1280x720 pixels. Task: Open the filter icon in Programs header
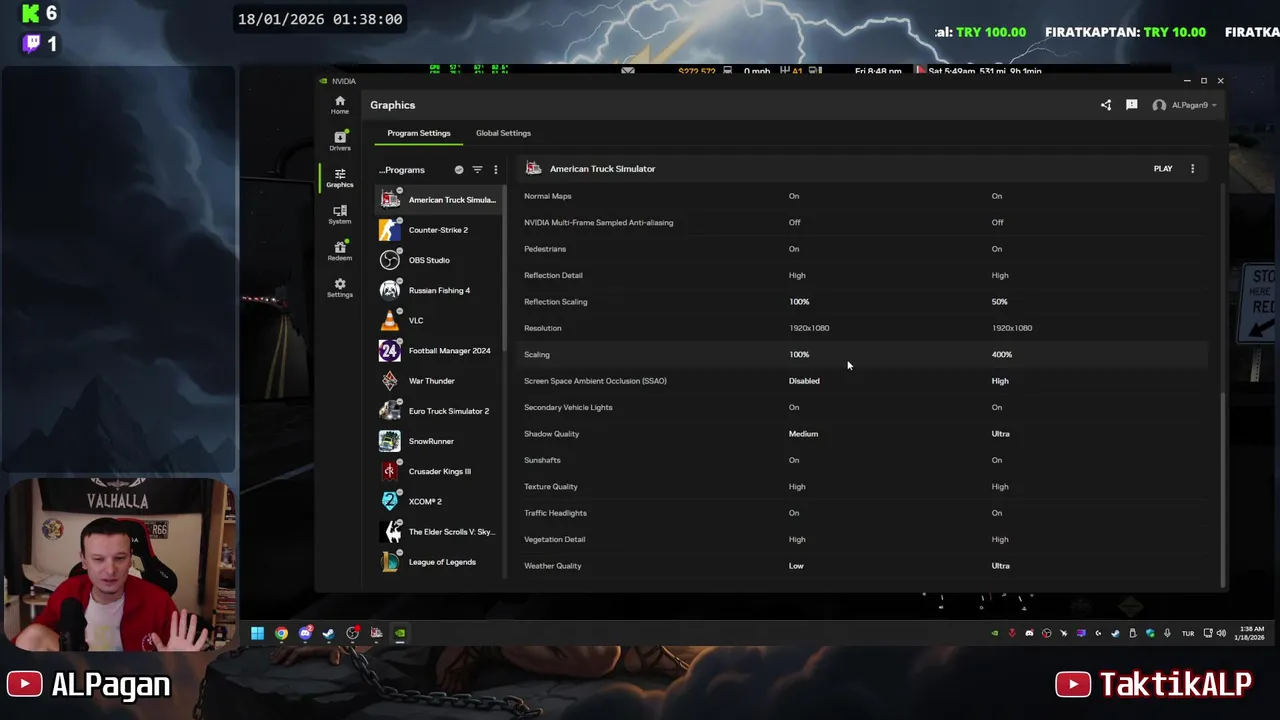click(x=477, y=170)
